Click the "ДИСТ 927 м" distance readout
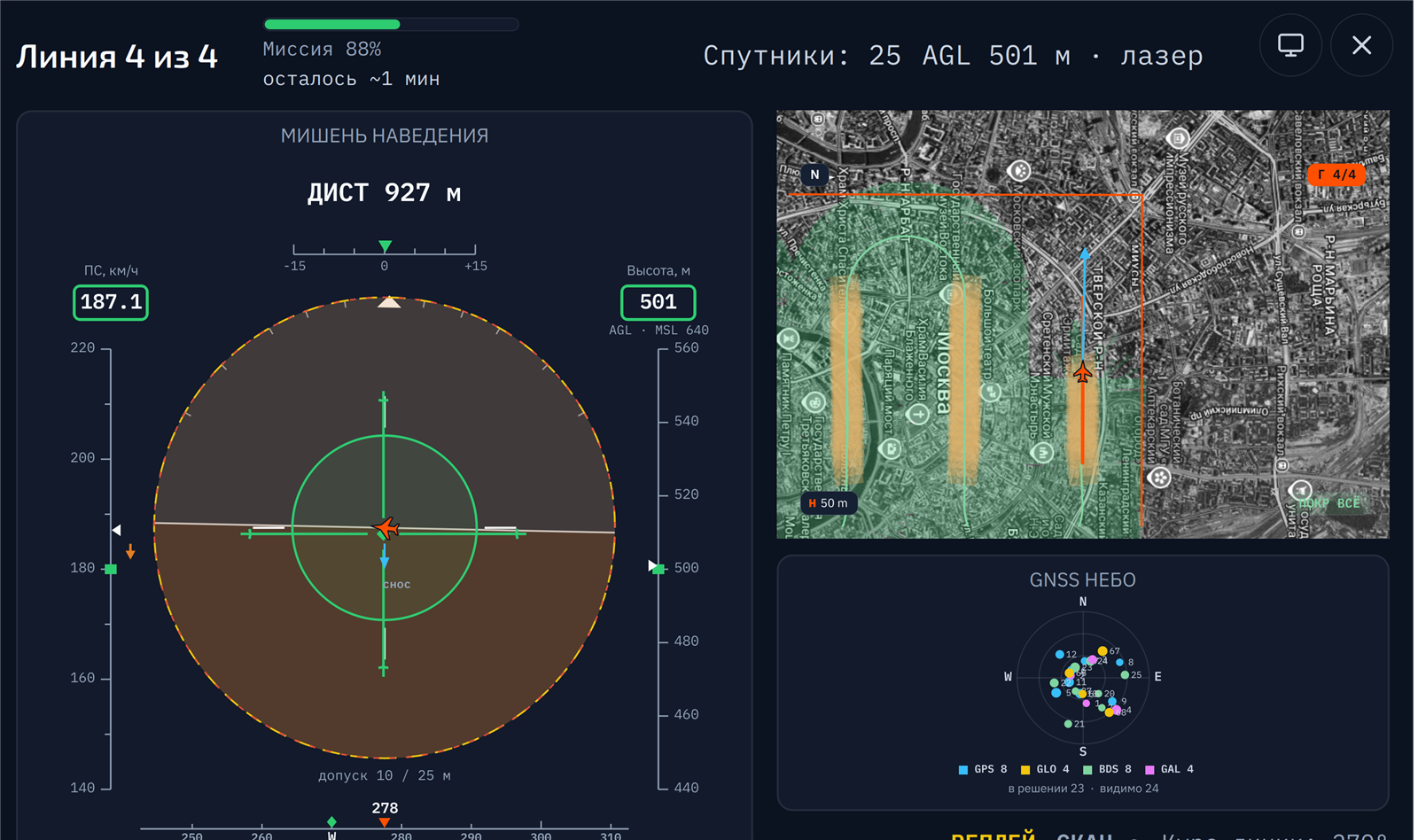This screenshot has height=840, width=1418. [x=385, y=192]
